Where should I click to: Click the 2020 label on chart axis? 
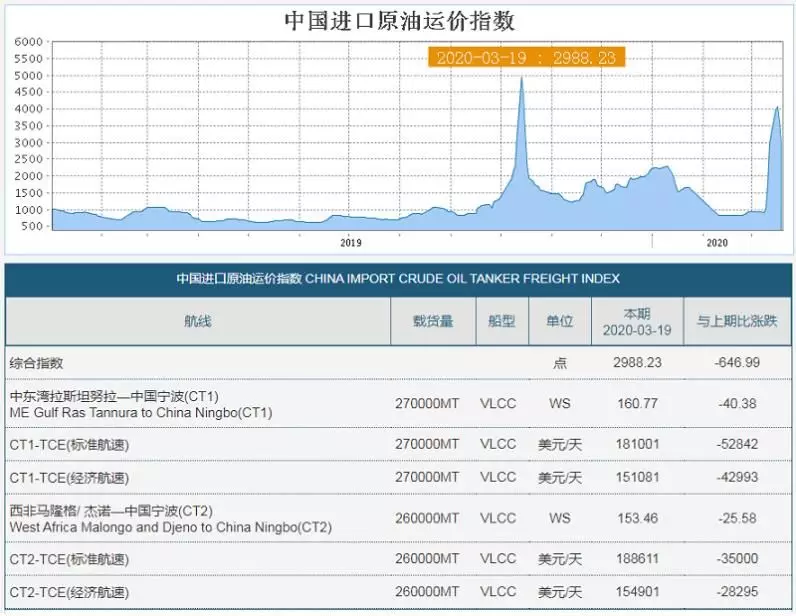[x=717, y=243]
